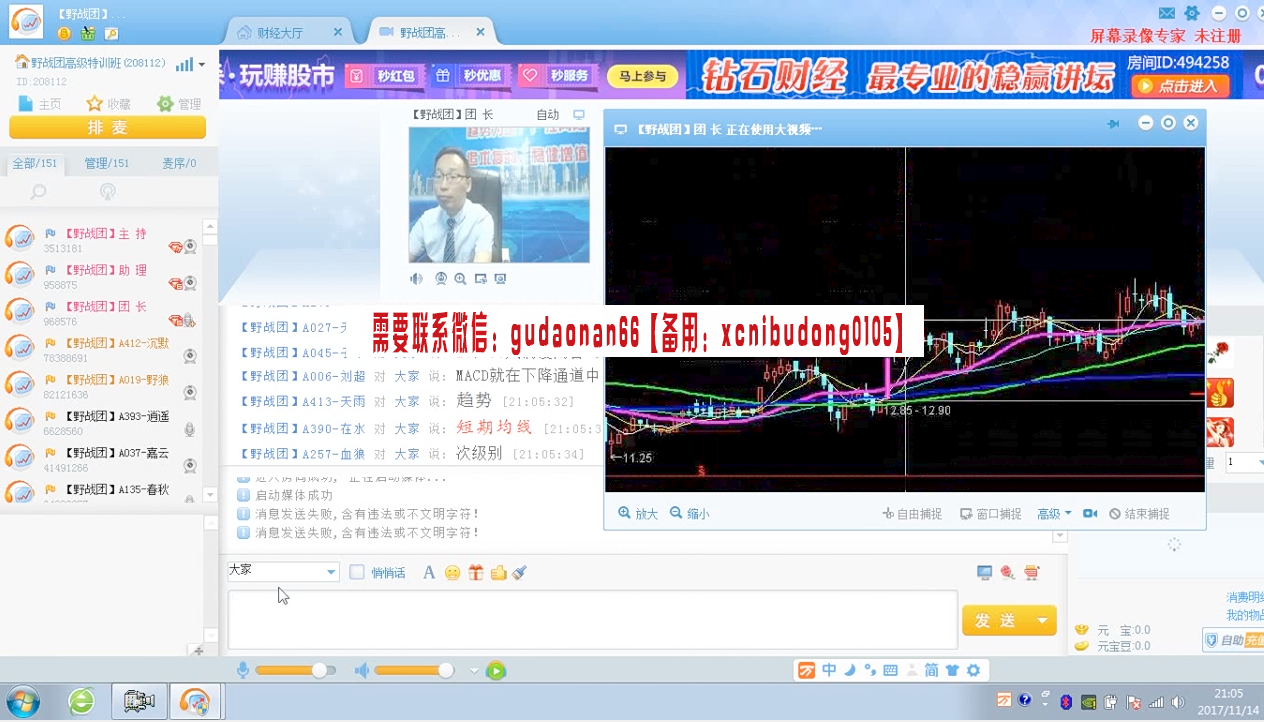This screenshot has height=722, width=1264.
Task: Open the 大家 recipient dropdown
Action: [332, 572]
